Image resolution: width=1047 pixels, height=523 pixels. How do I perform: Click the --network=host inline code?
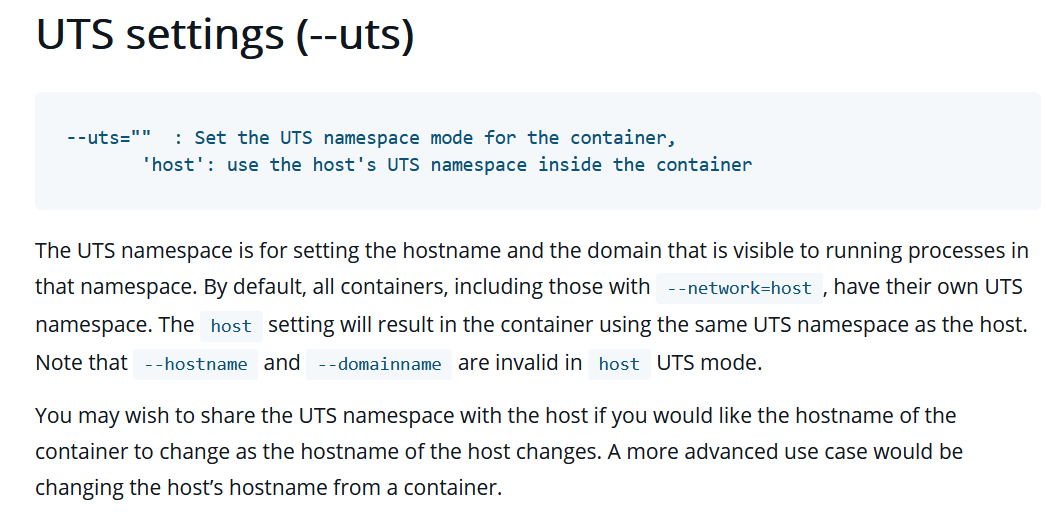pyautogui.click(x=739, y=288)
